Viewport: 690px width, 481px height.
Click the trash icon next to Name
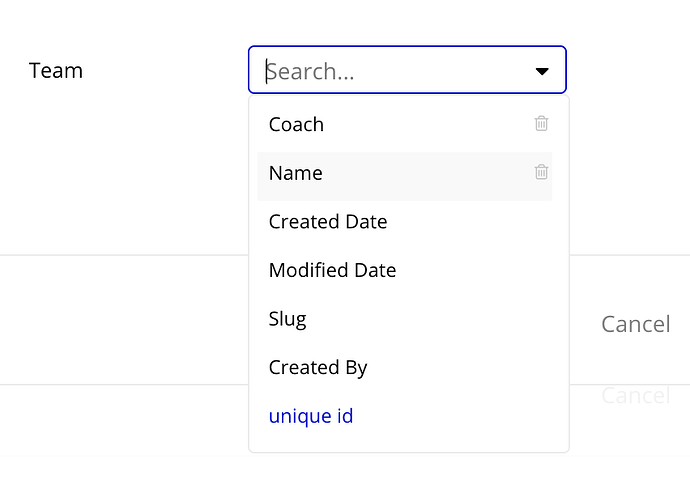click(541, 172)
